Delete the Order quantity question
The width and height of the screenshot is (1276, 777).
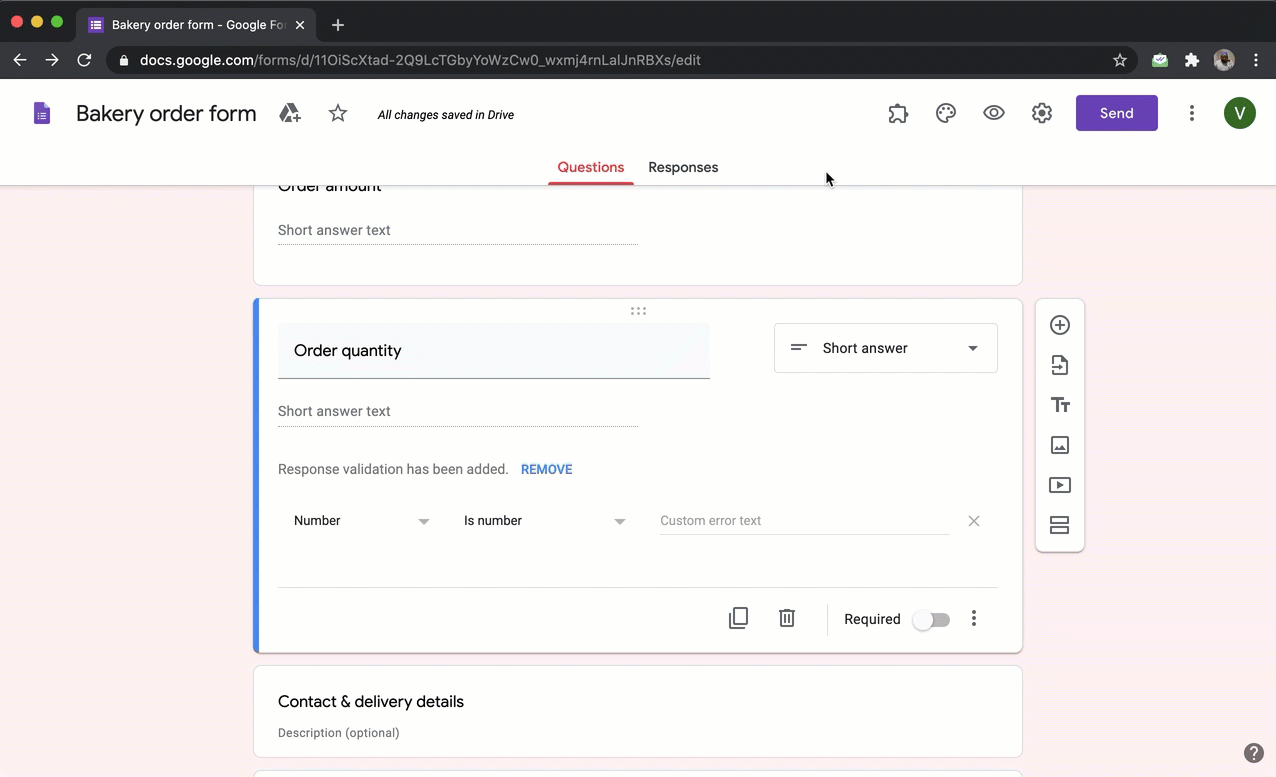tap(786, 618)
